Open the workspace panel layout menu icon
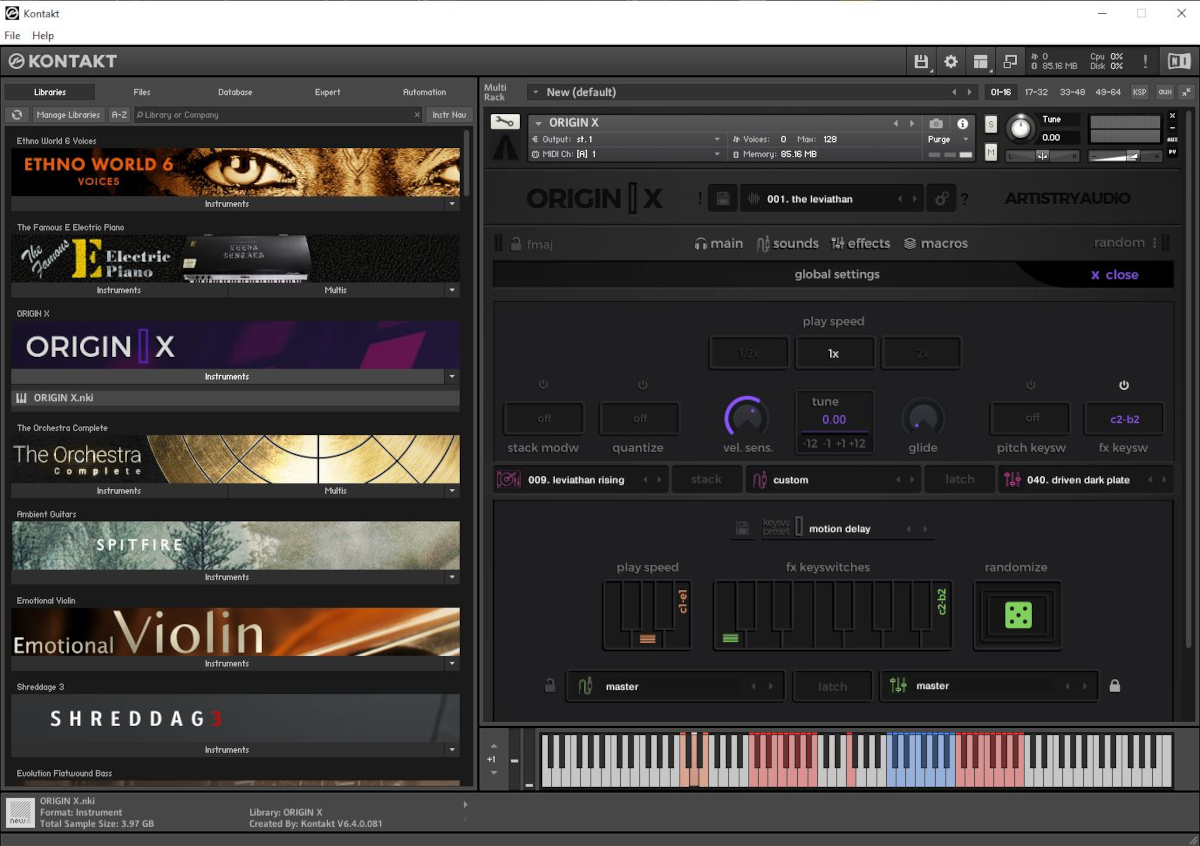The image size is (1200, 846). (981, 61)
